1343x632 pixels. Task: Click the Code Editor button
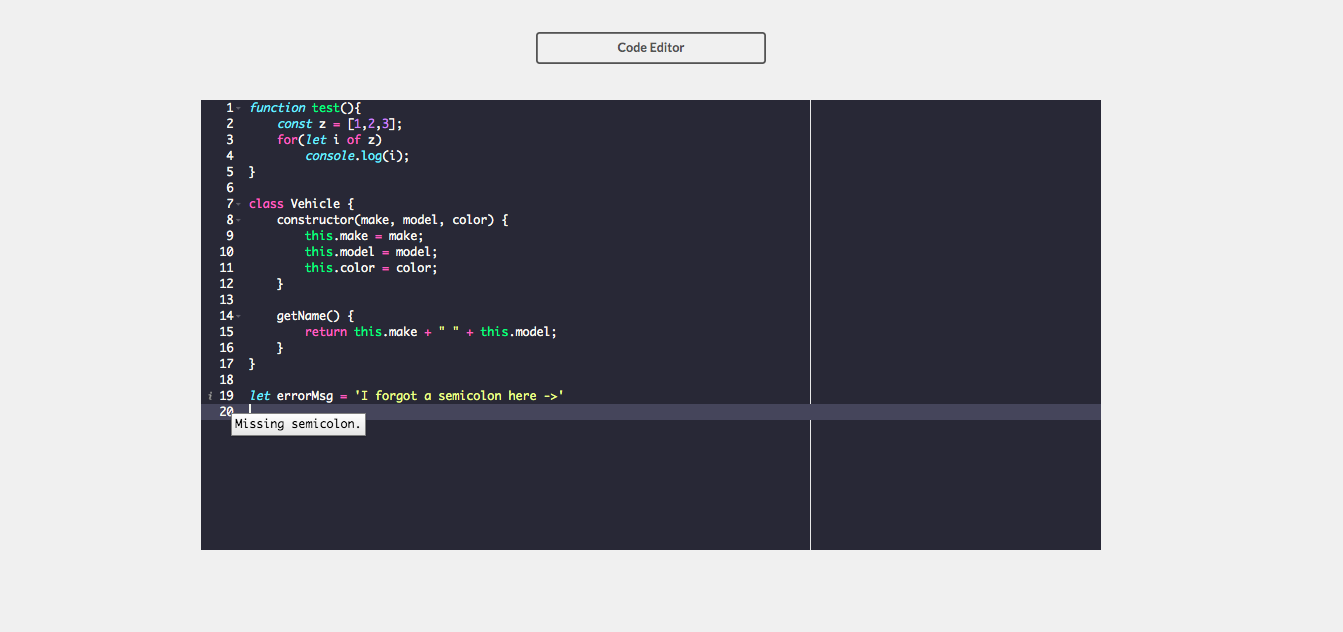(651, 48)
